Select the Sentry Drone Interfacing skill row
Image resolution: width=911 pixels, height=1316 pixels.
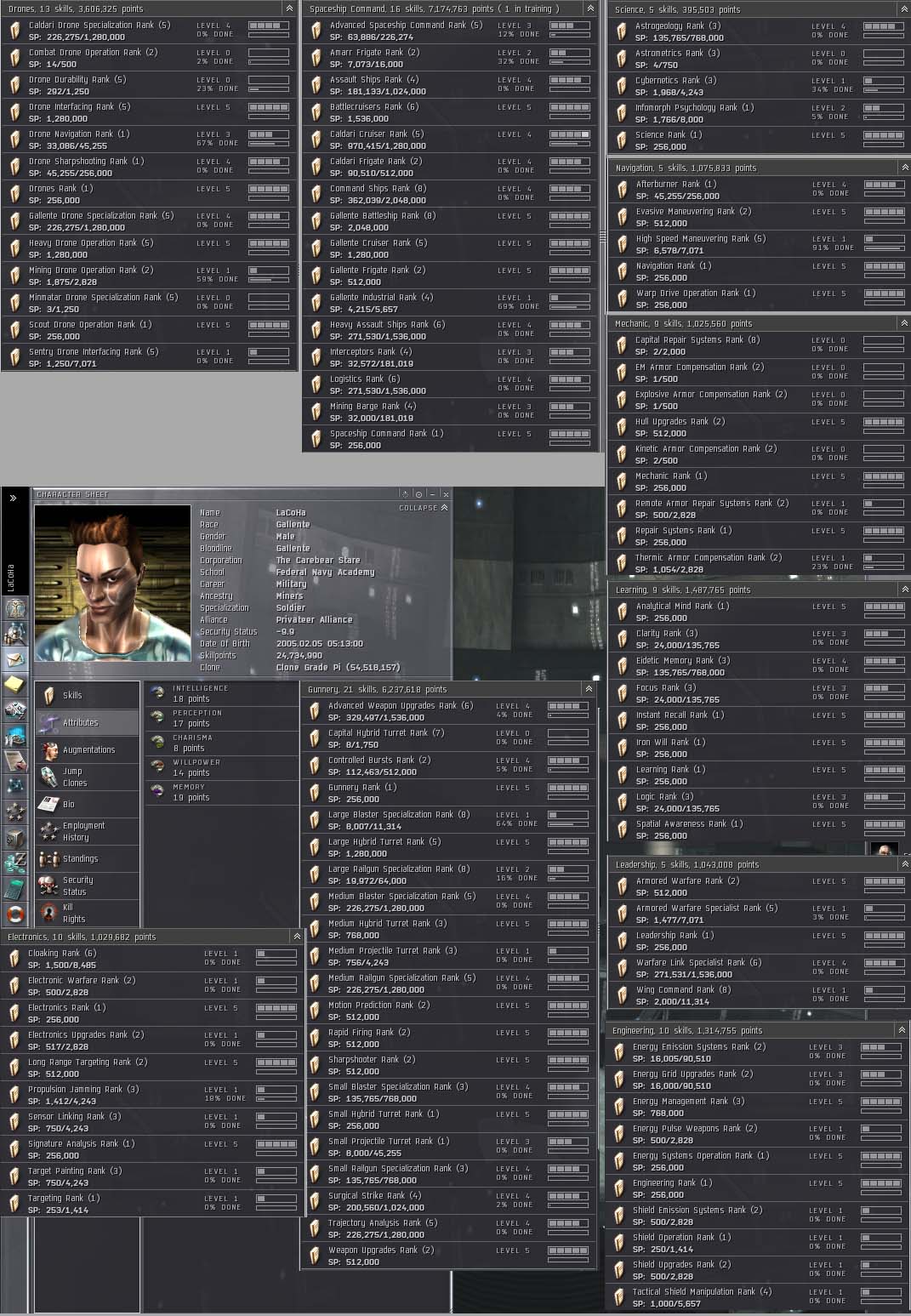click(x=149, y=357)
